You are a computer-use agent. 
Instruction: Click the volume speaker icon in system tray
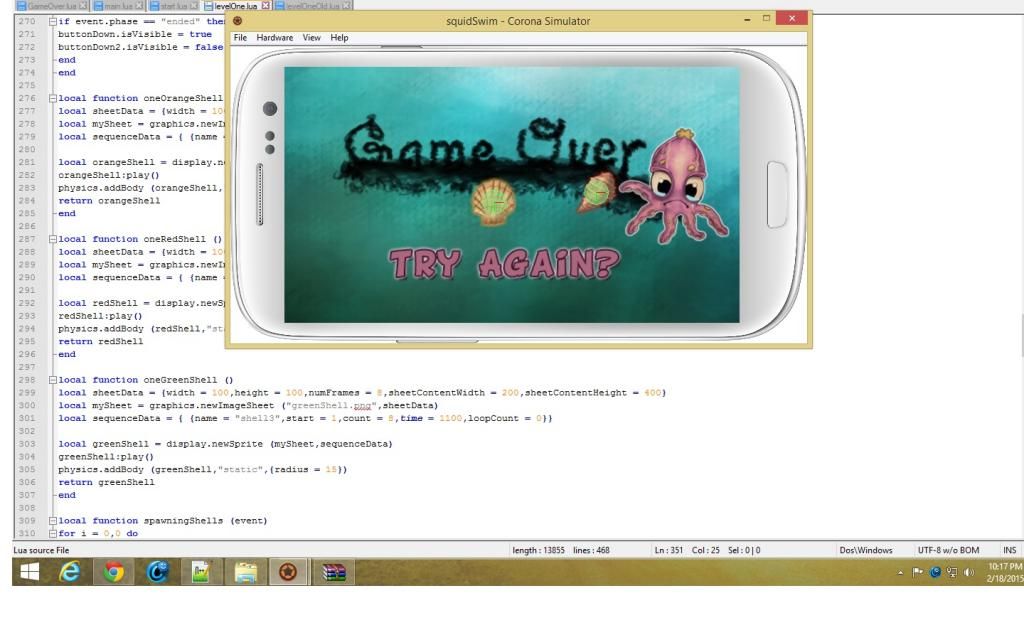pyautogui.click(x=969, y=573)
